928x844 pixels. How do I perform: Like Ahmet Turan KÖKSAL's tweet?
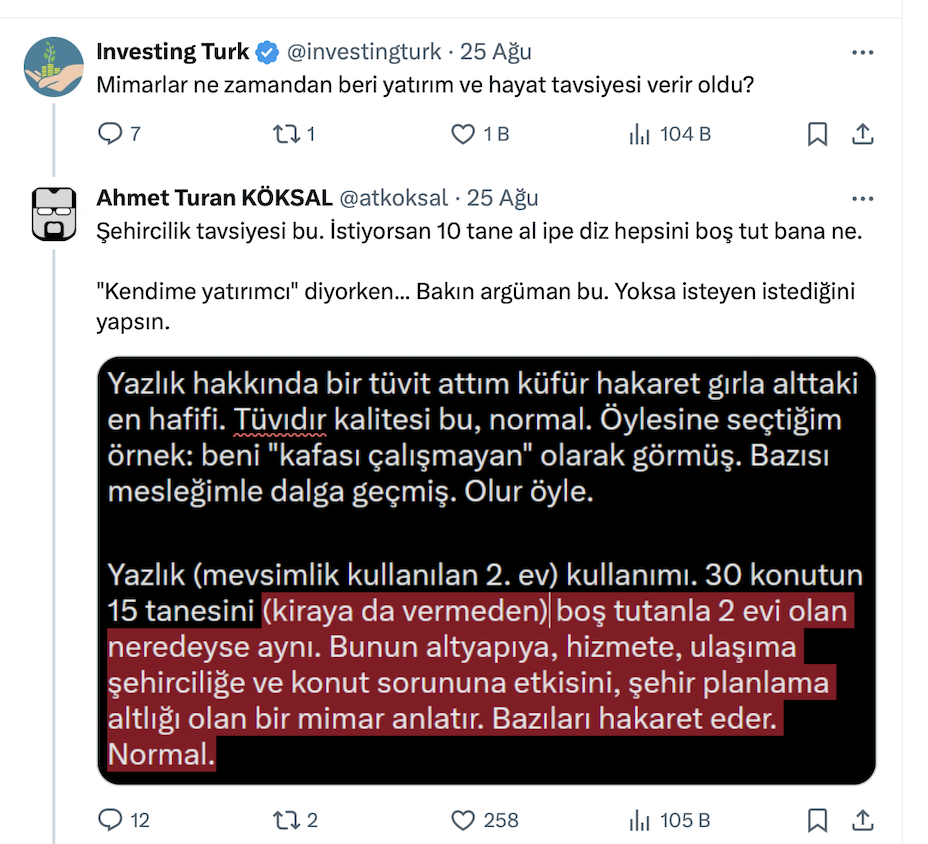462,820
